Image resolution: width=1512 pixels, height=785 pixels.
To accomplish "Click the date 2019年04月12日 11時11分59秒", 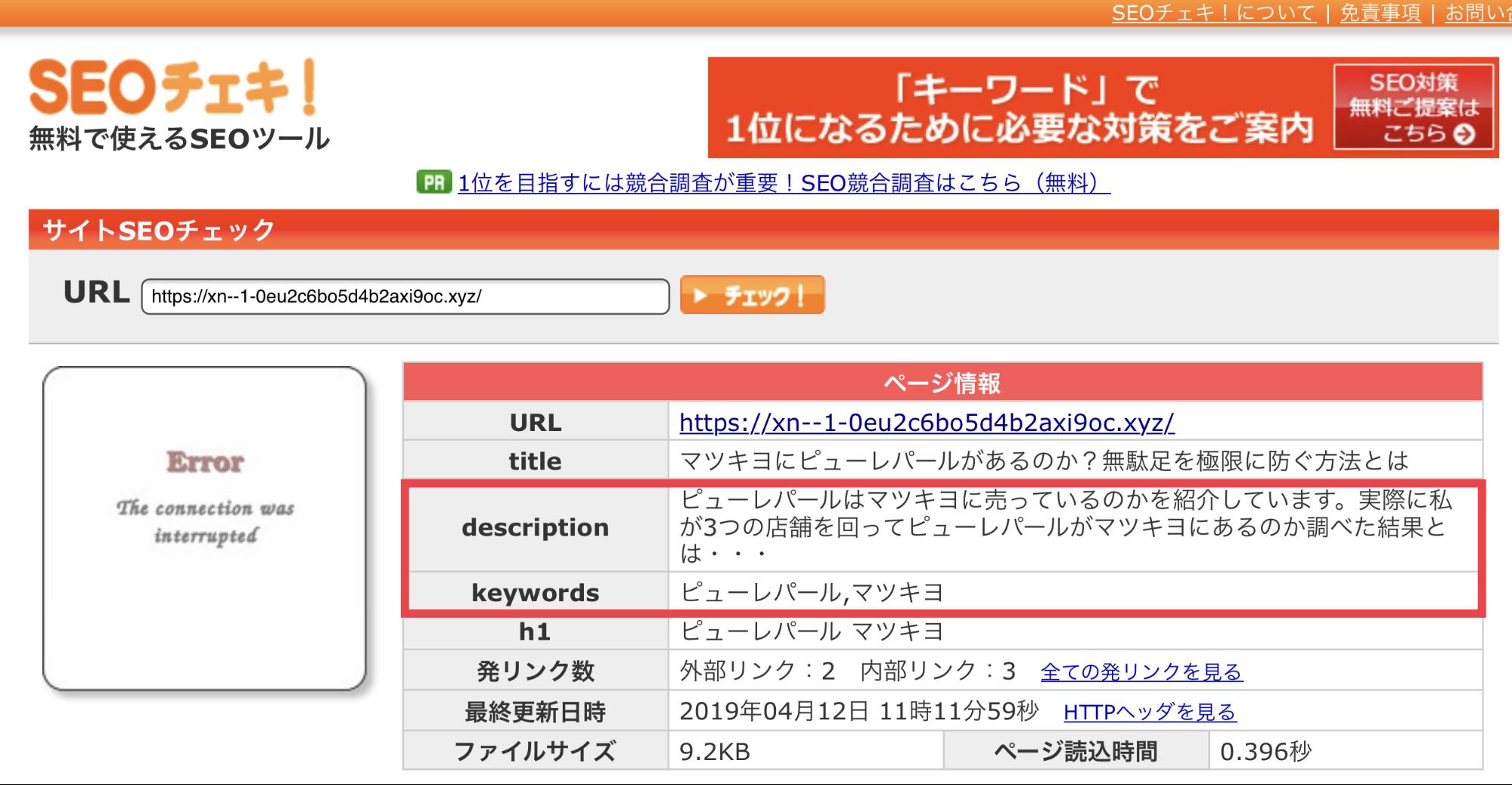I will [859, 711].
